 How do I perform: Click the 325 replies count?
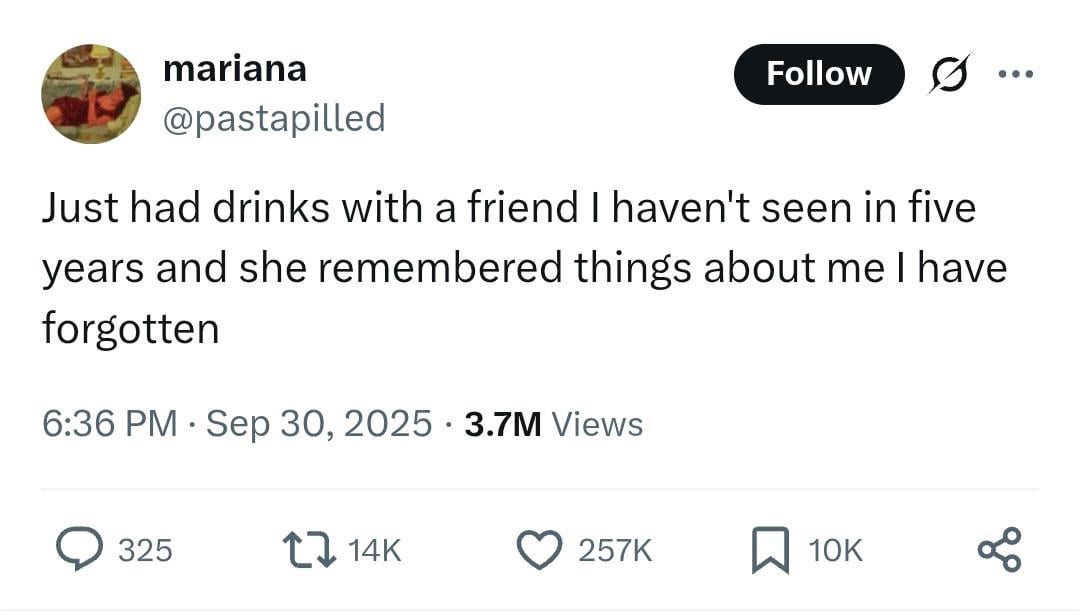click(145, 550)
